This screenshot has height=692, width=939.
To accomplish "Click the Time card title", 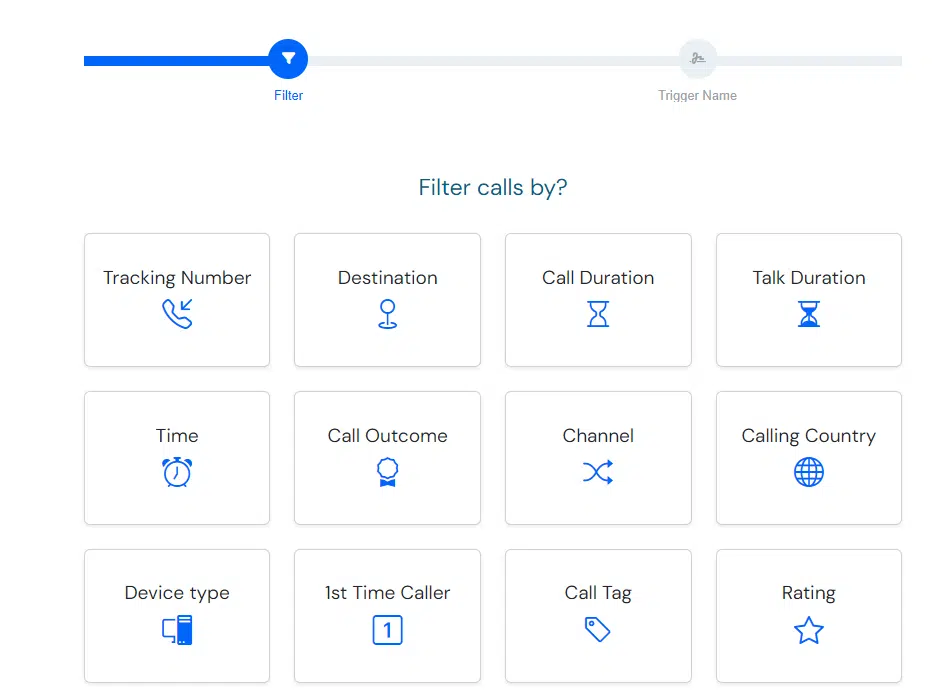I will 177,435.
